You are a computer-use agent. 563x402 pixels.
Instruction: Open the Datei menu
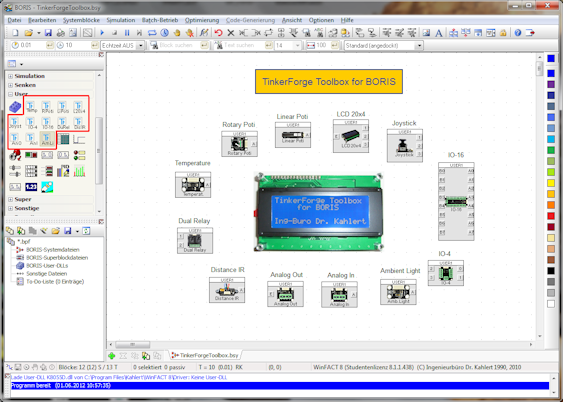14,20
